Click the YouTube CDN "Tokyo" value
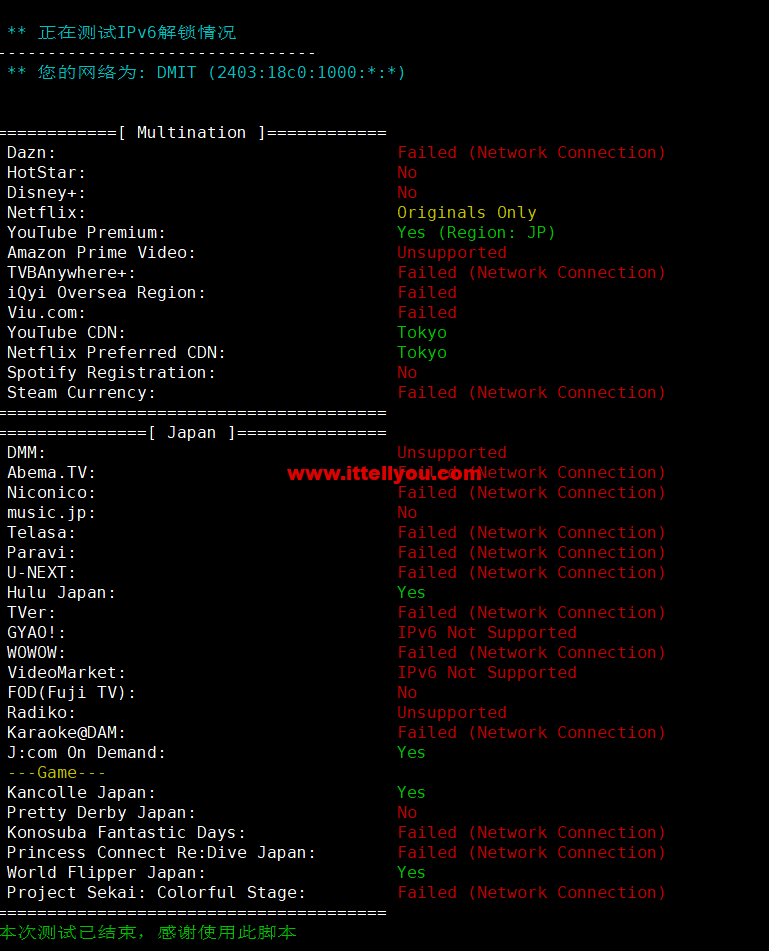 pyautogui.click(x=422, y=332)
